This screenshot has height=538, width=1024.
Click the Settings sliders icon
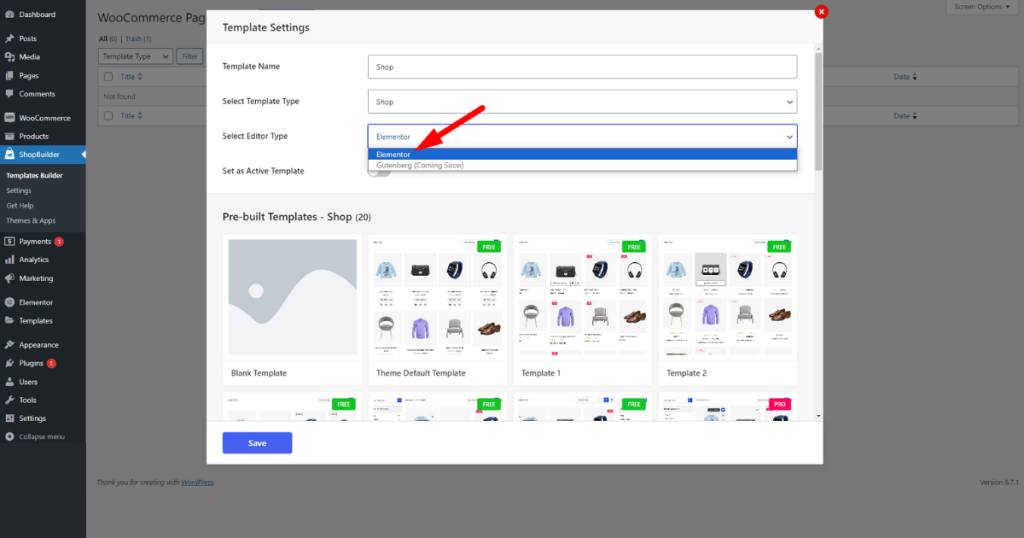click(10, 419)
